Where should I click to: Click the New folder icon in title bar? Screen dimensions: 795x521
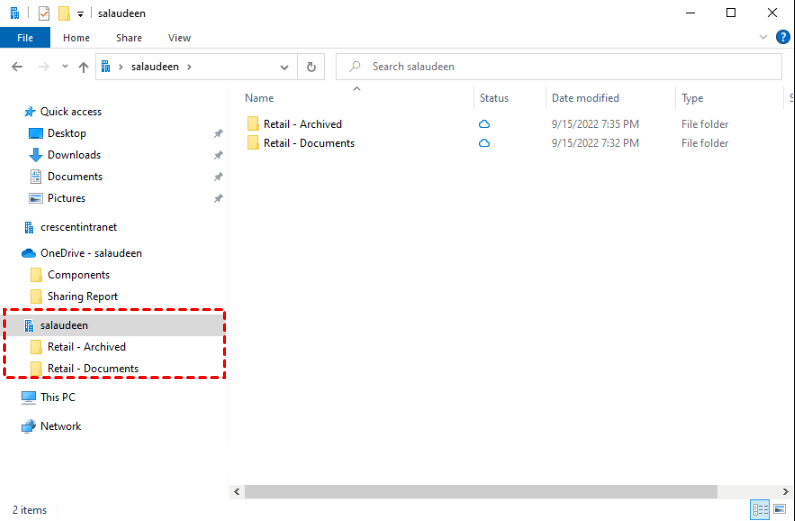pyautogui.click(x=64, y=13)
